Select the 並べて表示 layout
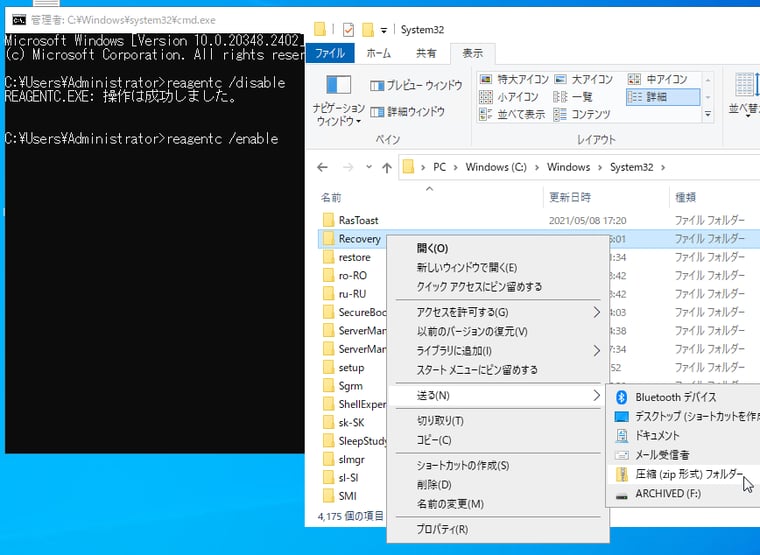This screenshot has width=760, height=555. [x=512, y=114]
